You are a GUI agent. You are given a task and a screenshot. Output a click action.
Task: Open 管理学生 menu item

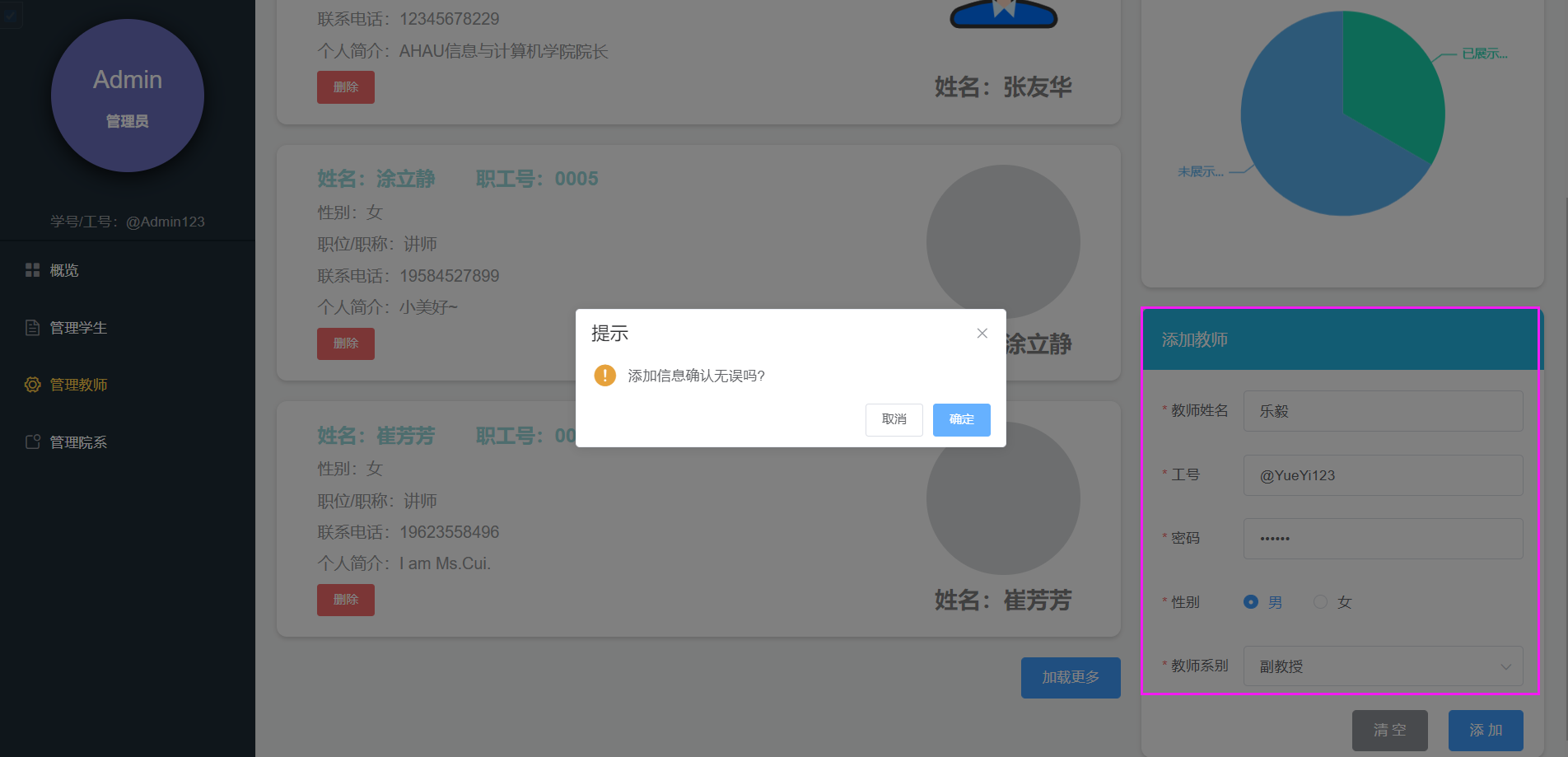click(x=128, y=328)
